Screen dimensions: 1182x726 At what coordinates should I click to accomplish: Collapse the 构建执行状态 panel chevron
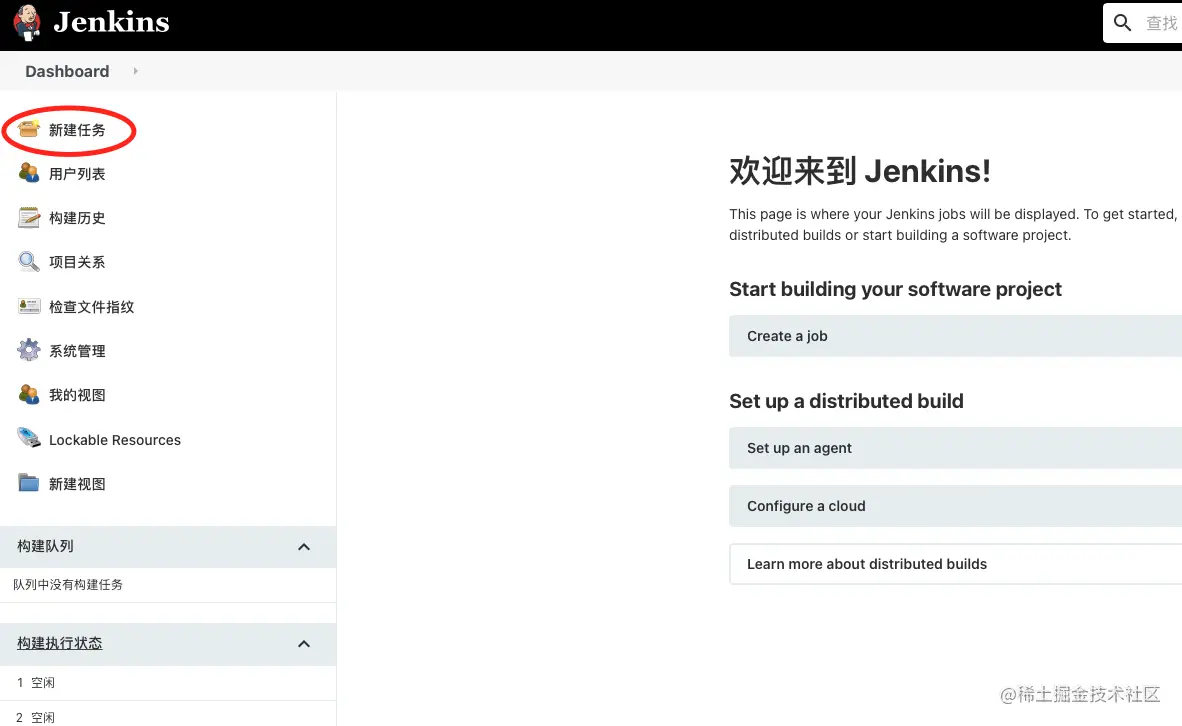tap(304, 644)
